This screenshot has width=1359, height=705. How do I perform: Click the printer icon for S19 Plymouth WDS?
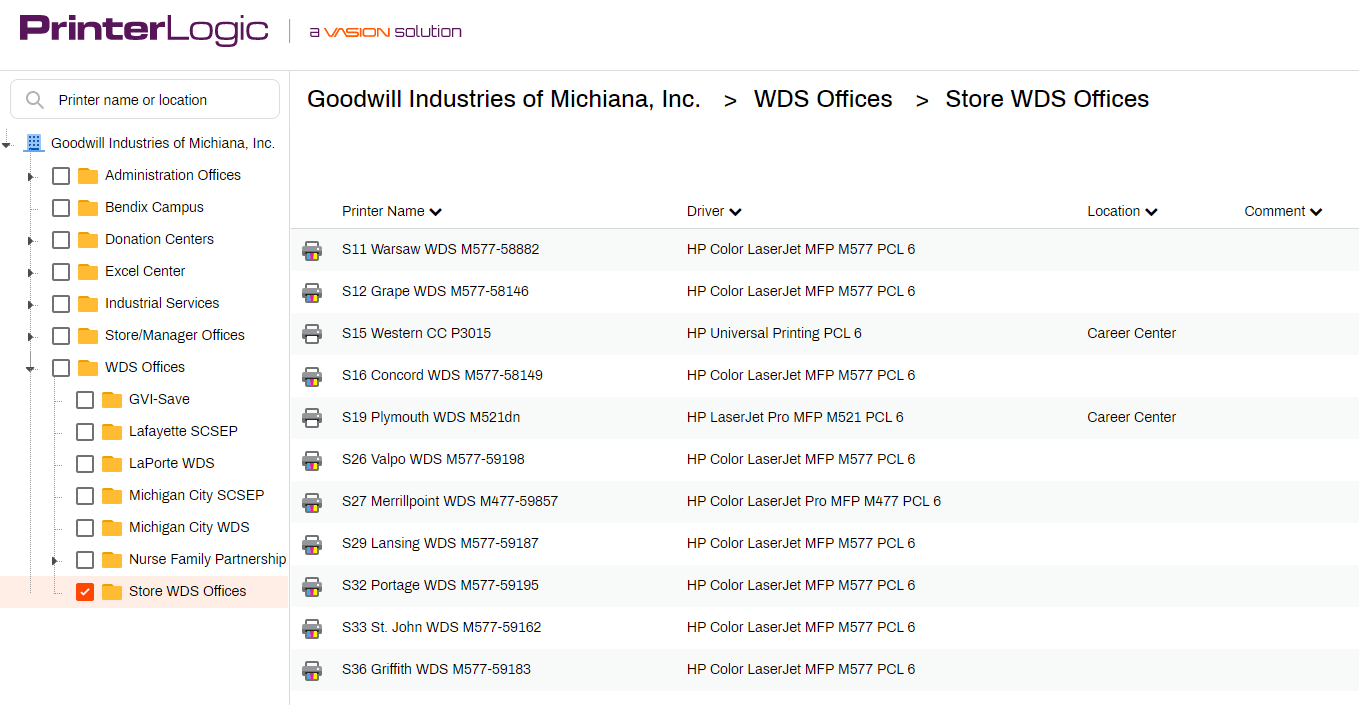312,418
